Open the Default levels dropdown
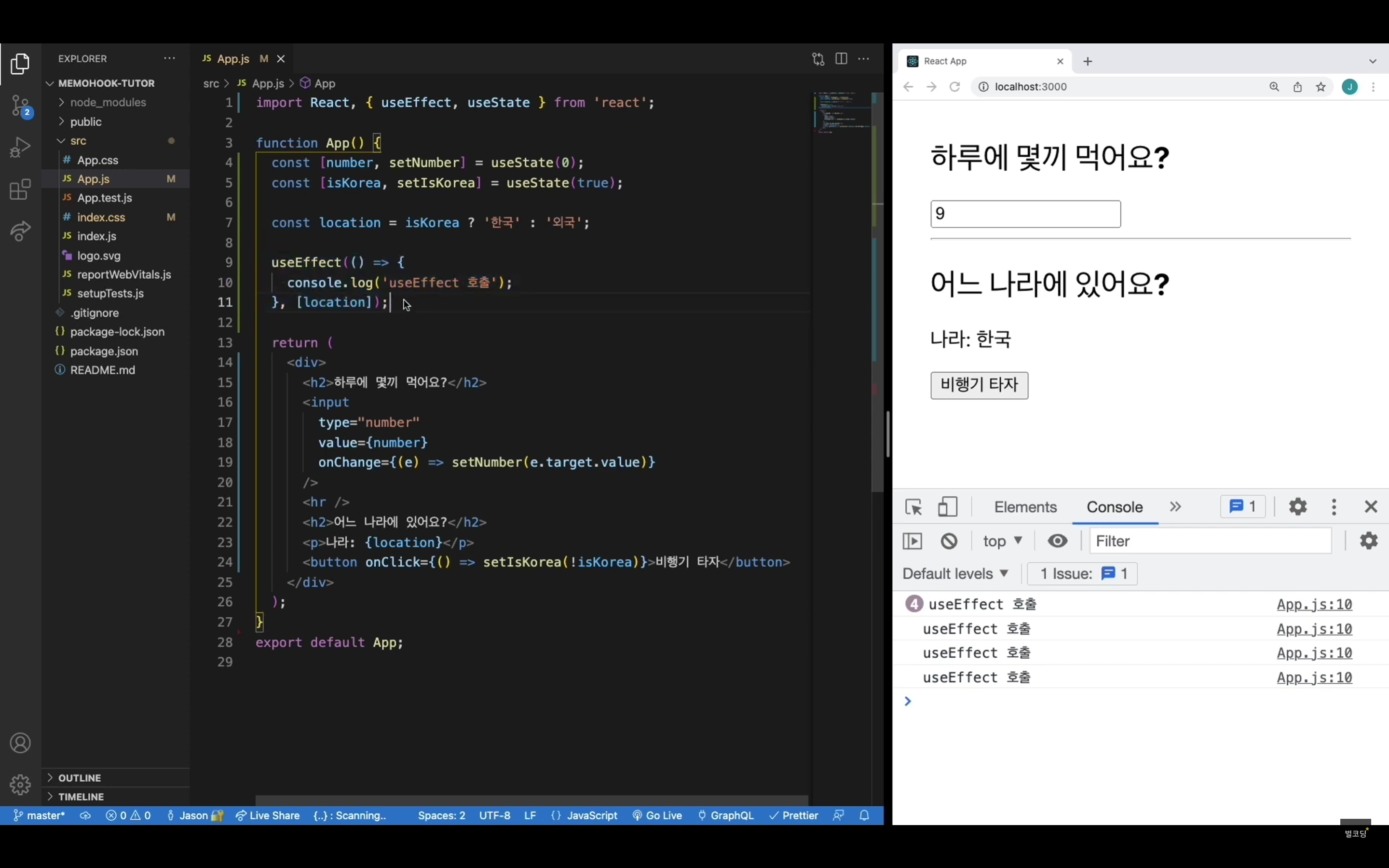Screen dimensions: 1389x868 click(x=955, y=573)
